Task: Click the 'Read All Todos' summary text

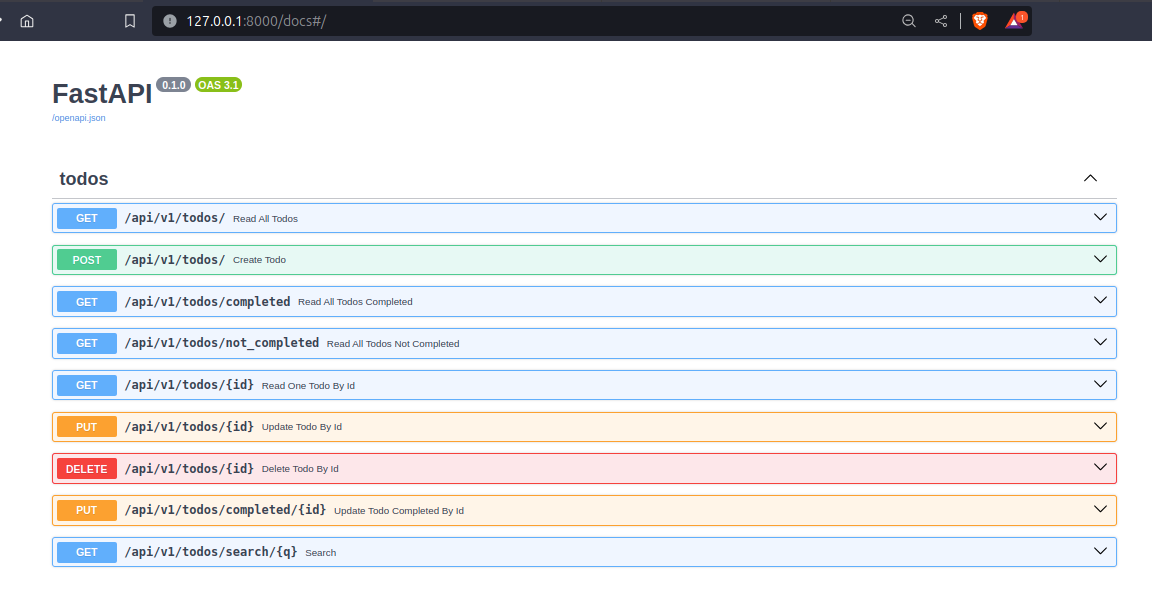Action: pyautogui.click(x=265, y=219)
